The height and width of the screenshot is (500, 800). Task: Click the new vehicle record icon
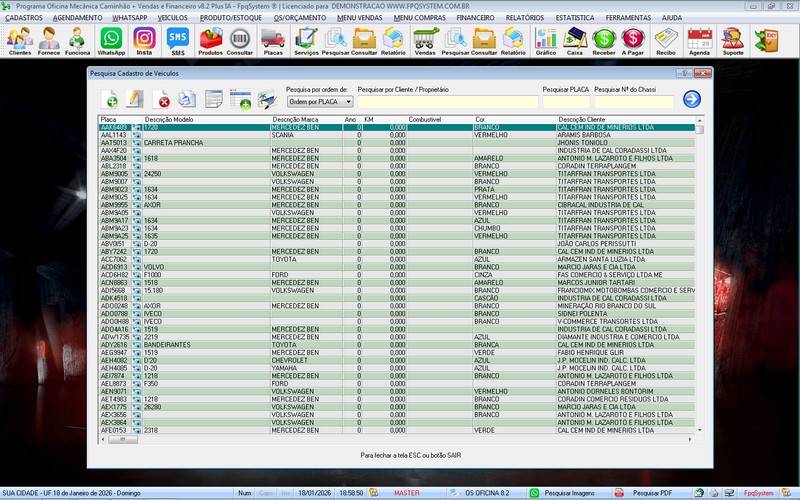110,98
